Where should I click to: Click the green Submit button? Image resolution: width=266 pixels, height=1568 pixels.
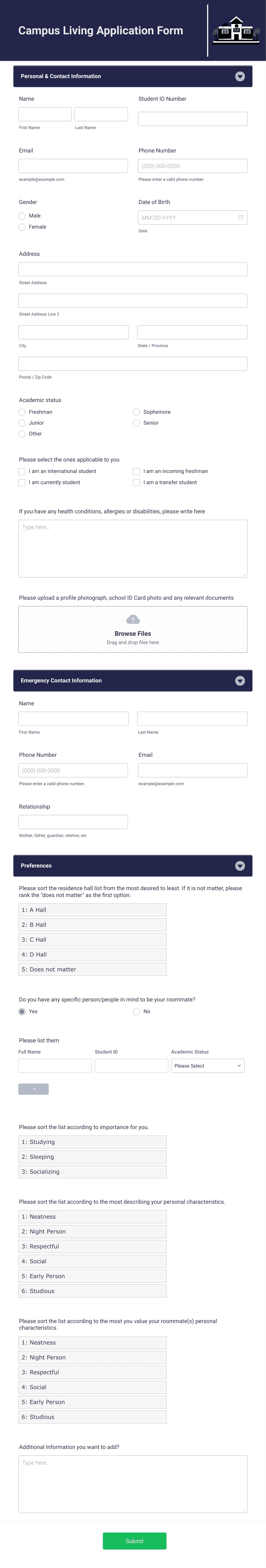(134, 1541)
